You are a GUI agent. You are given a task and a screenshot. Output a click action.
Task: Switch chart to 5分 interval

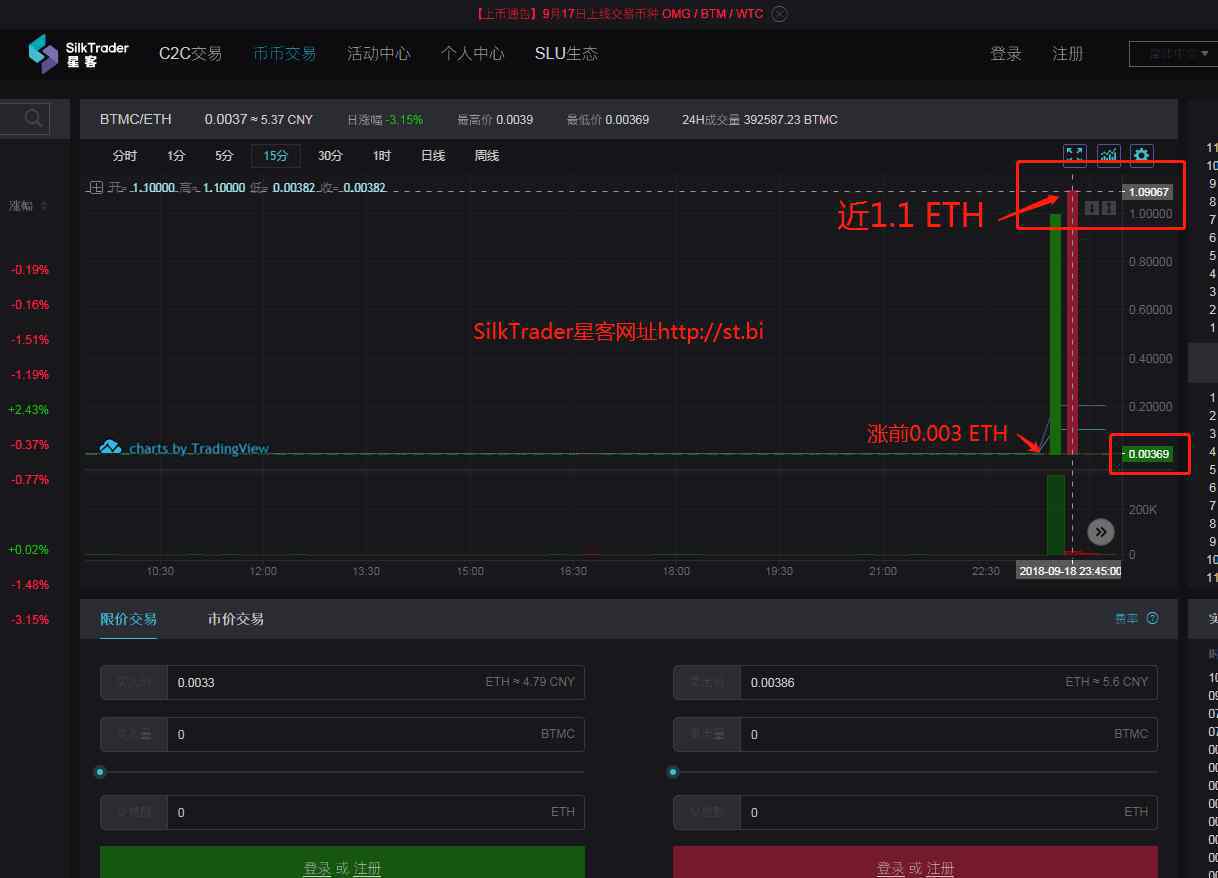point(224,156)
